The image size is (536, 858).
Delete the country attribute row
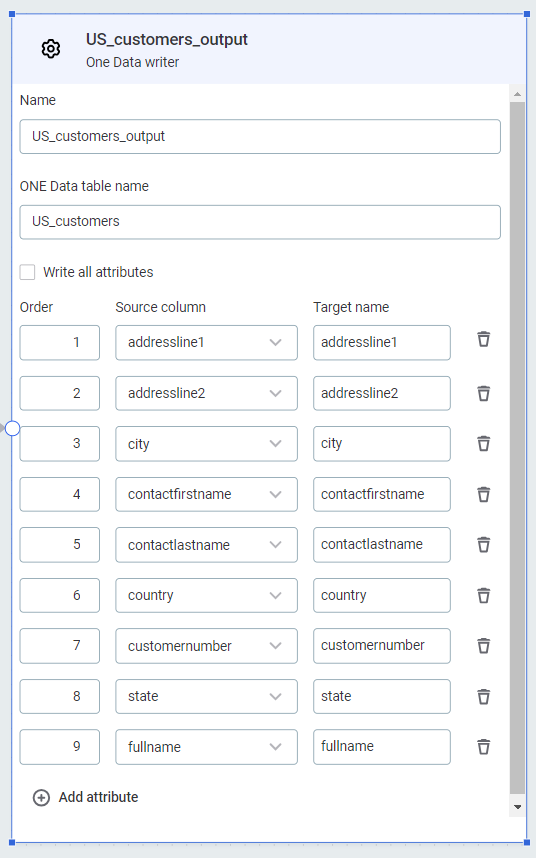(x=483, y=595)
